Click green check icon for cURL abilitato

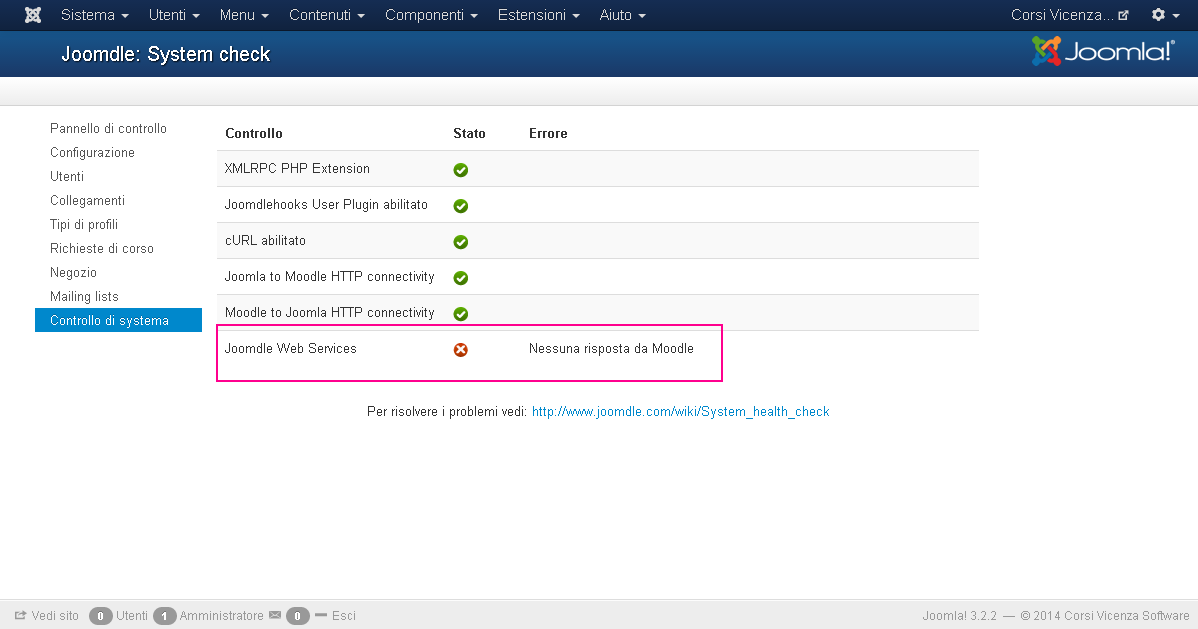(461, 242)
